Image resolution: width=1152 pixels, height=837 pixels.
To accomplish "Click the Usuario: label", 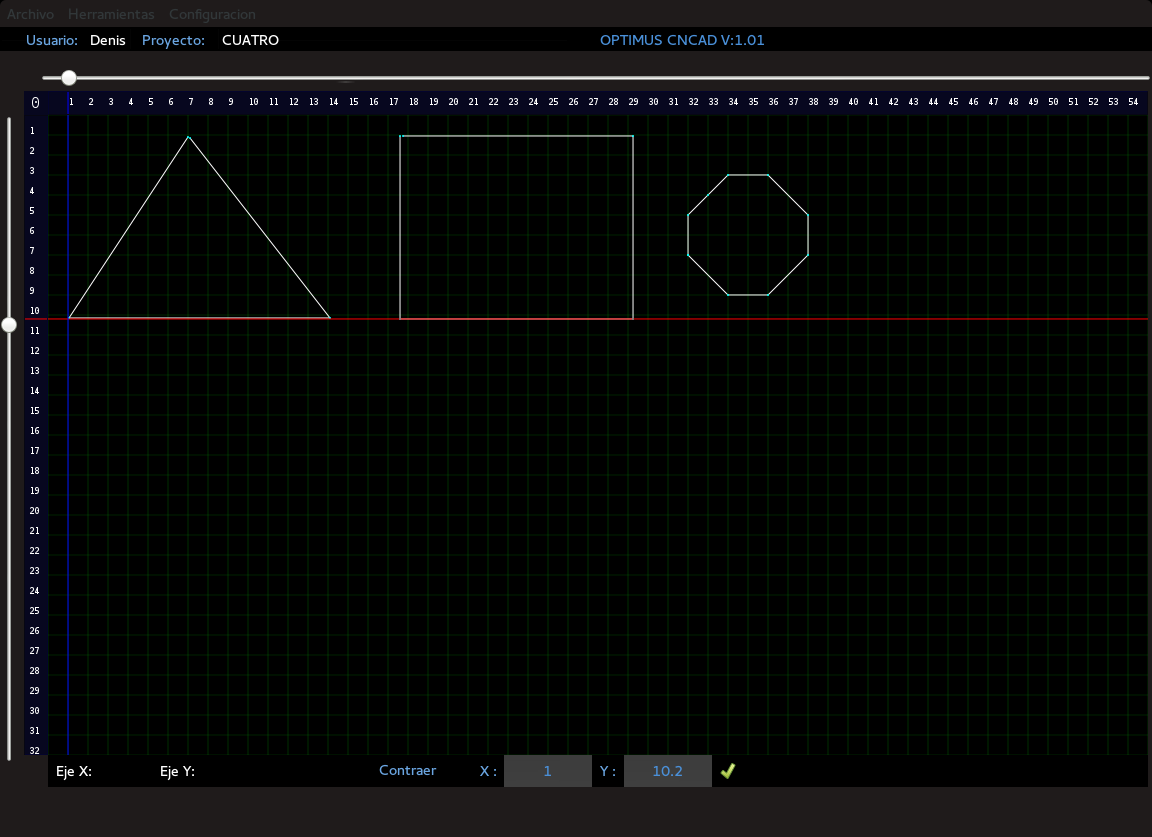I will point(51,40).
